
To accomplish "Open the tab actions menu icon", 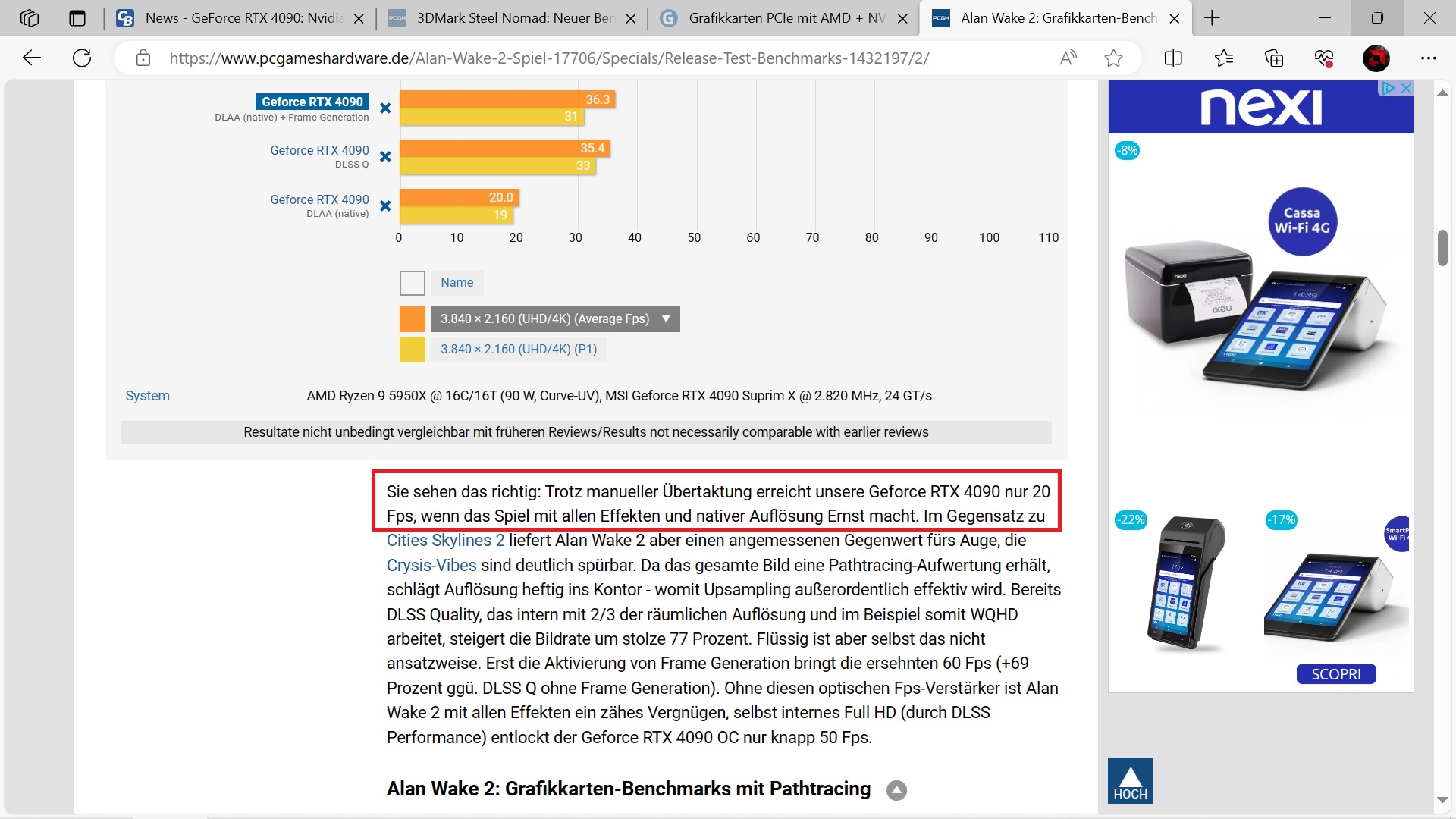I will click(77, 18).
